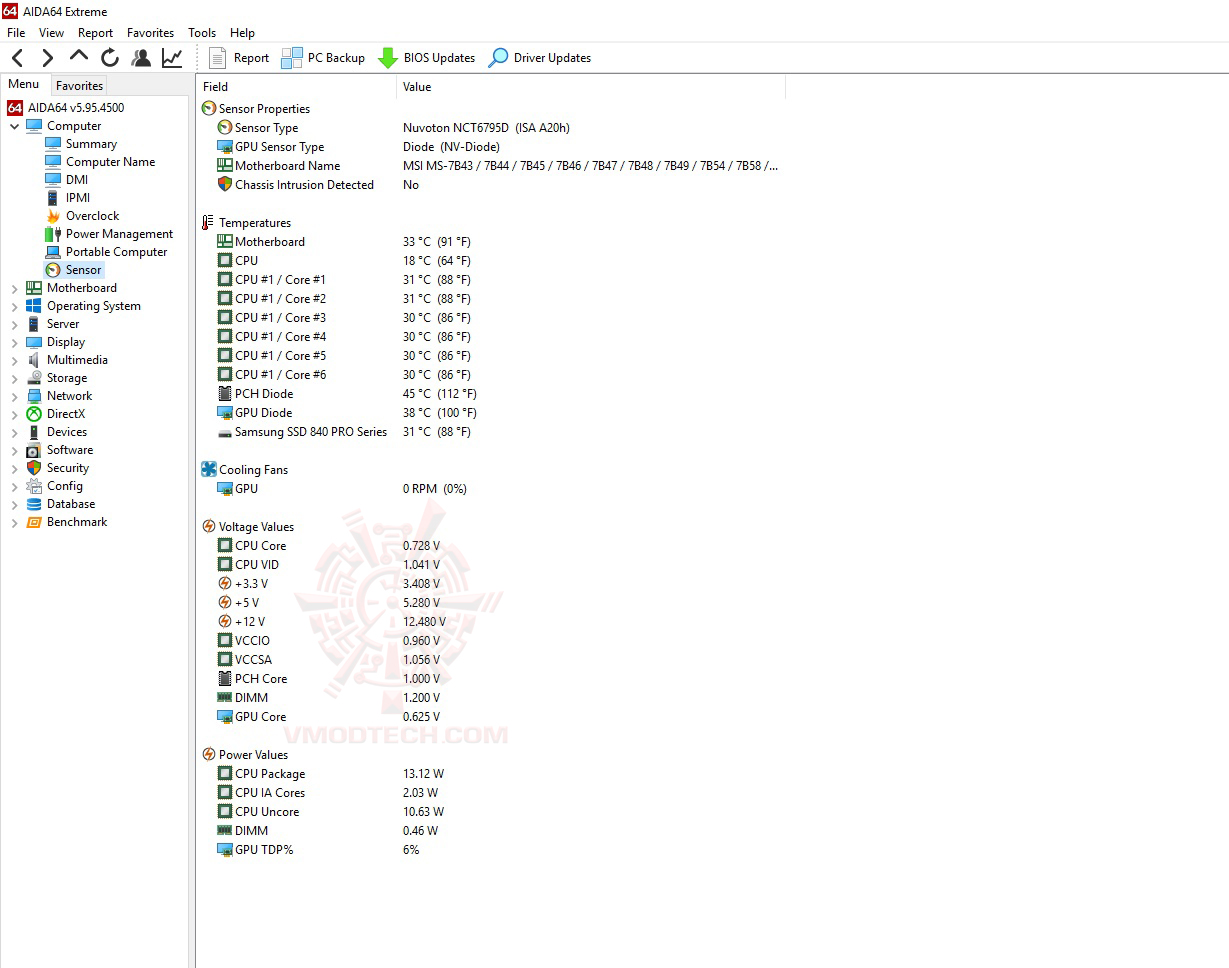Image resolution: width=1229 pixels, height=968 pixels.
Task: Open the graph chart toolbar icon
Action: click(x=172, y=58)
